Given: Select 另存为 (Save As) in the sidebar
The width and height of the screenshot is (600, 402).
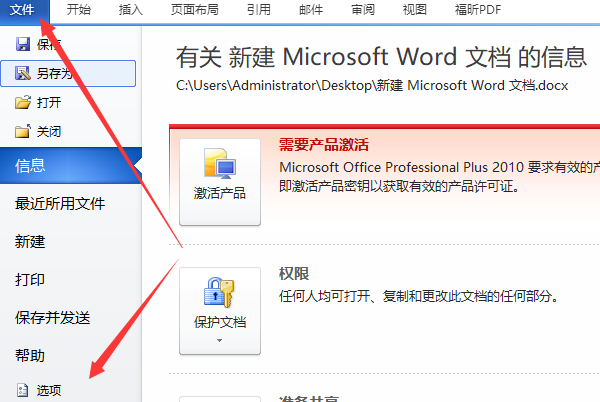Looking at the screenshot, I should [x=68, y=73].
